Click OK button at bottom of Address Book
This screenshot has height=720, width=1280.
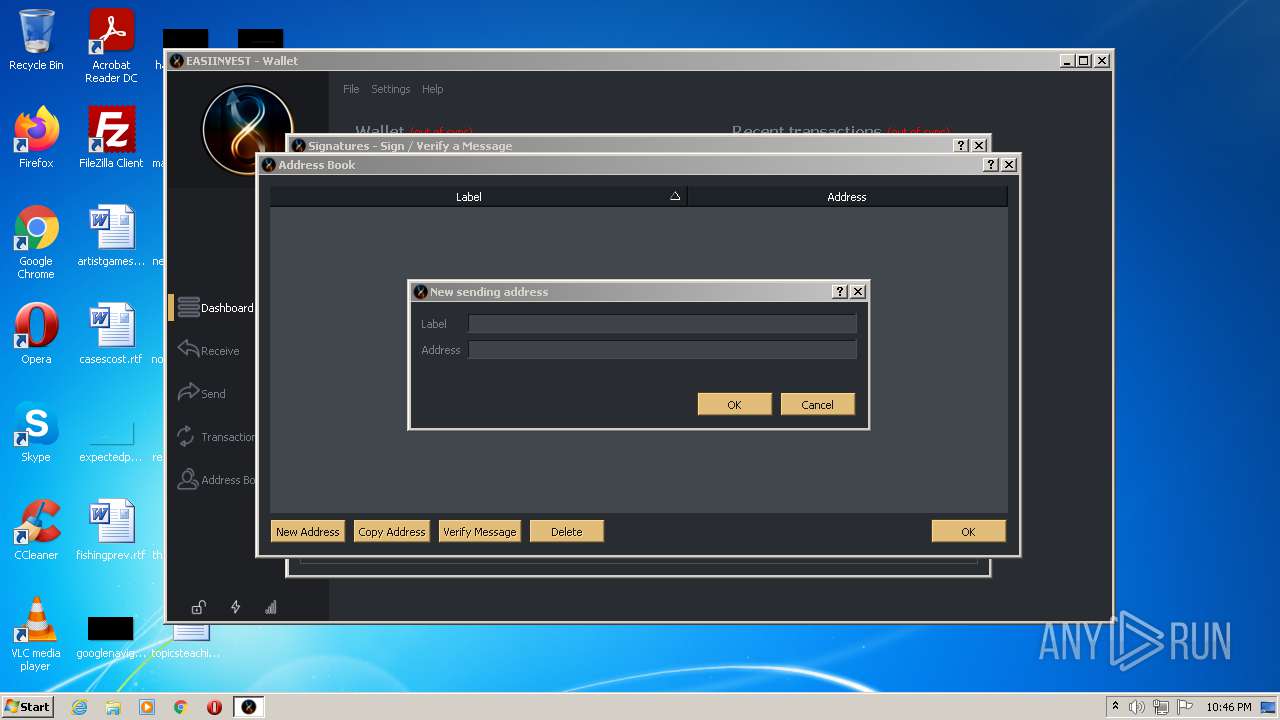pyautogui.click(x=968, y=532)
